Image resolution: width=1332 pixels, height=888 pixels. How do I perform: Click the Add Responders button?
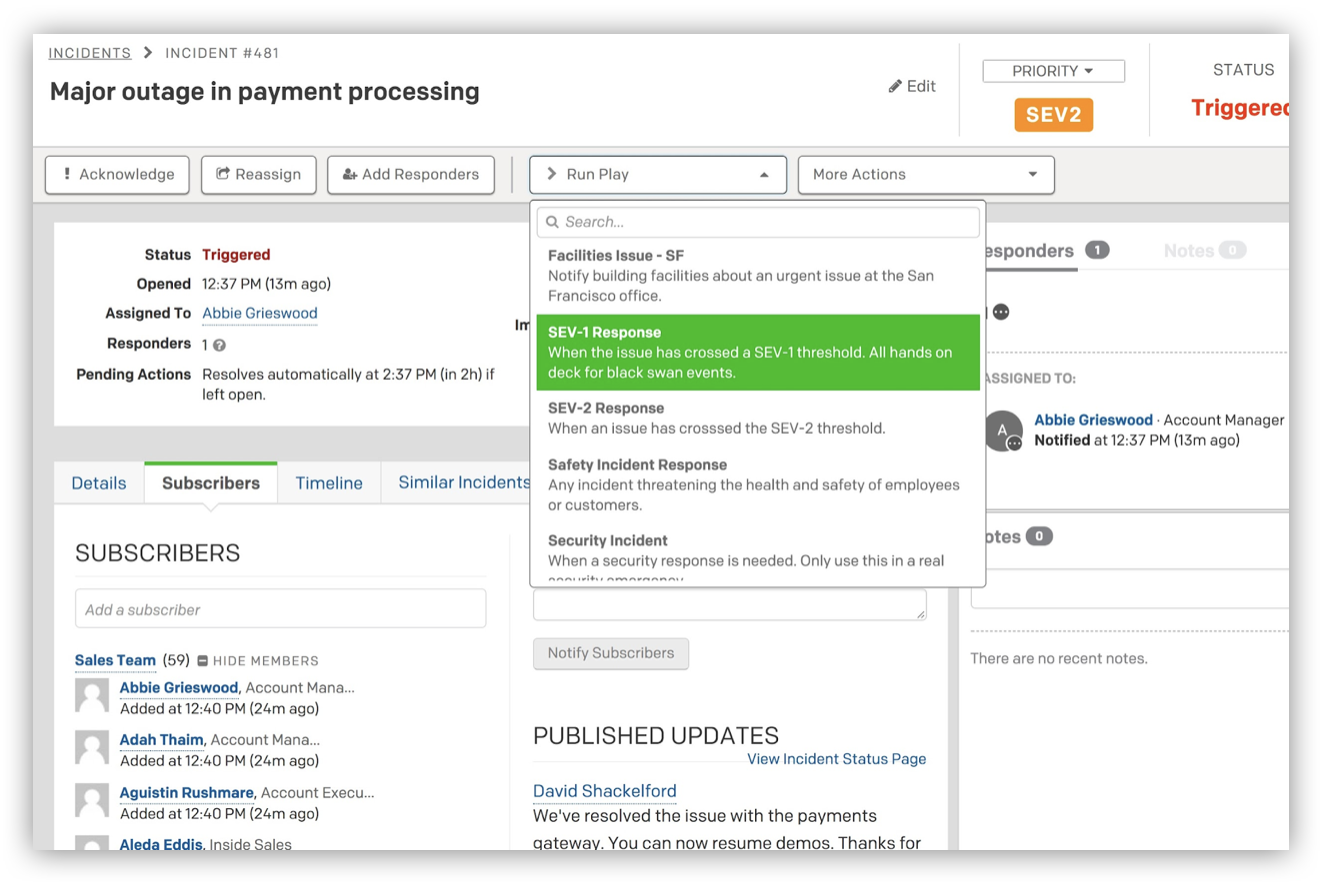[x=411, y=175]
